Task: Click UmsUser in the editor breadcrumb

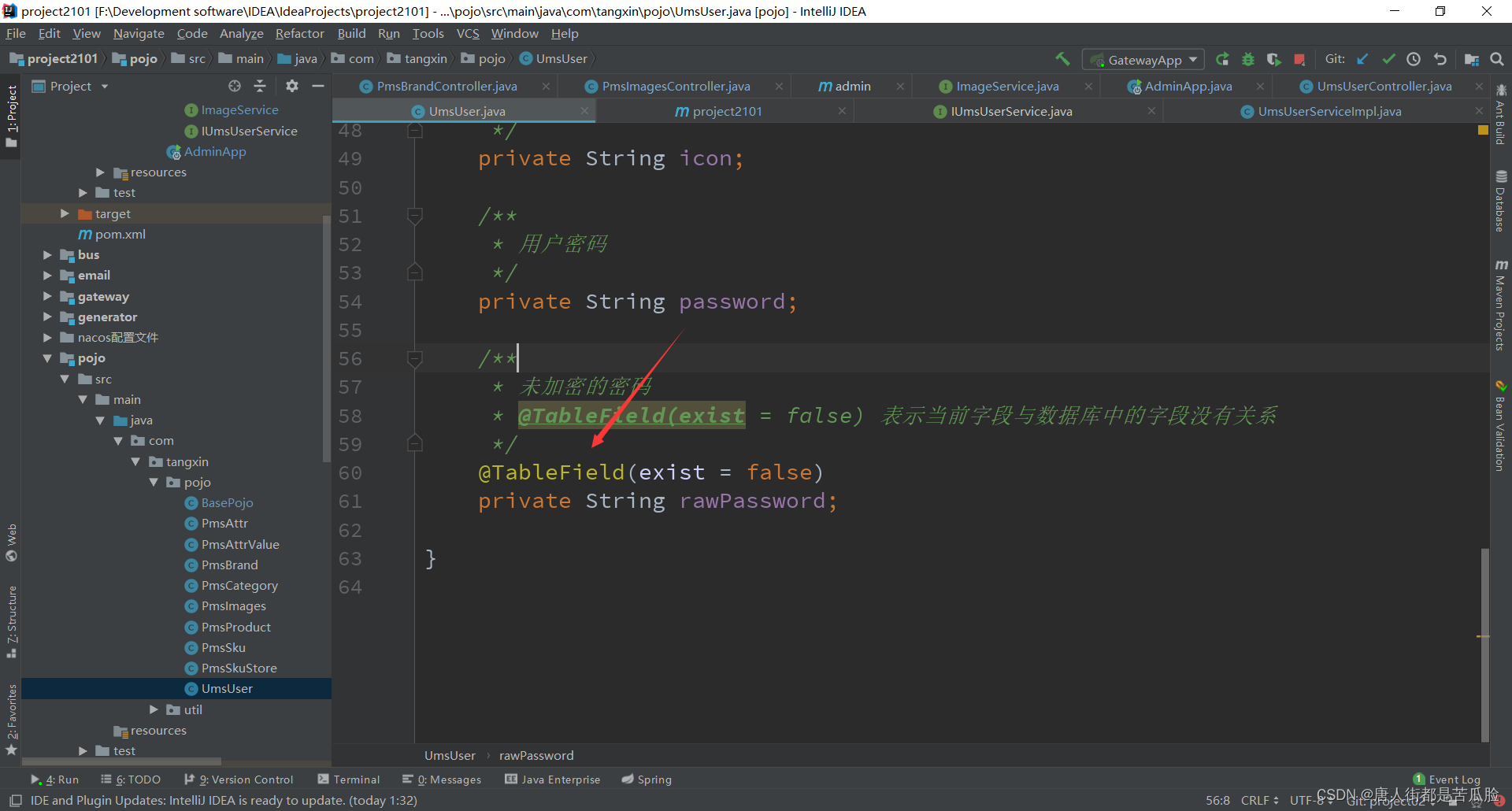Action: point(450,755)
